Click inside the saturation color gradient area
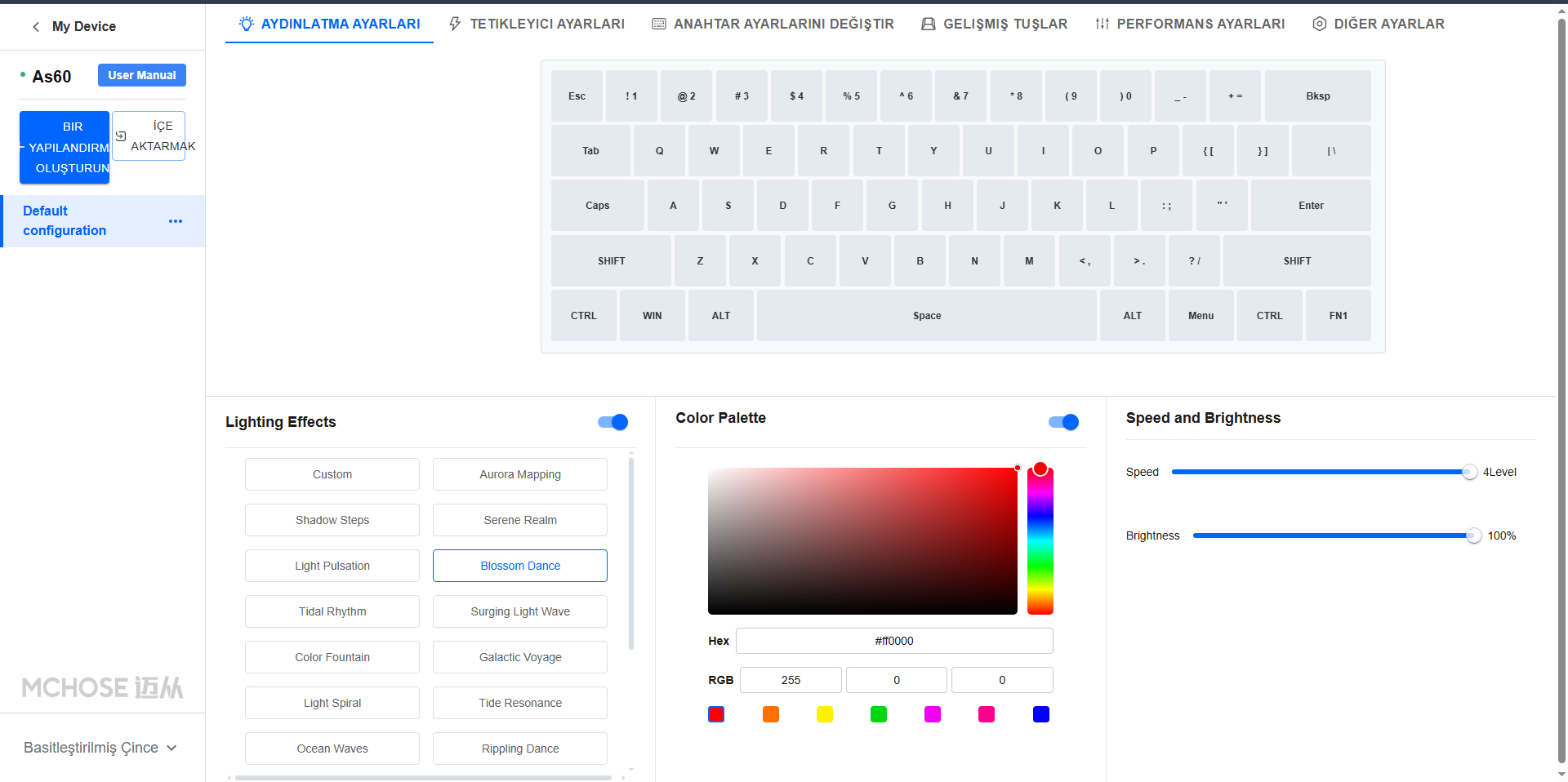Screen dimensions: 1568x782 862,541
